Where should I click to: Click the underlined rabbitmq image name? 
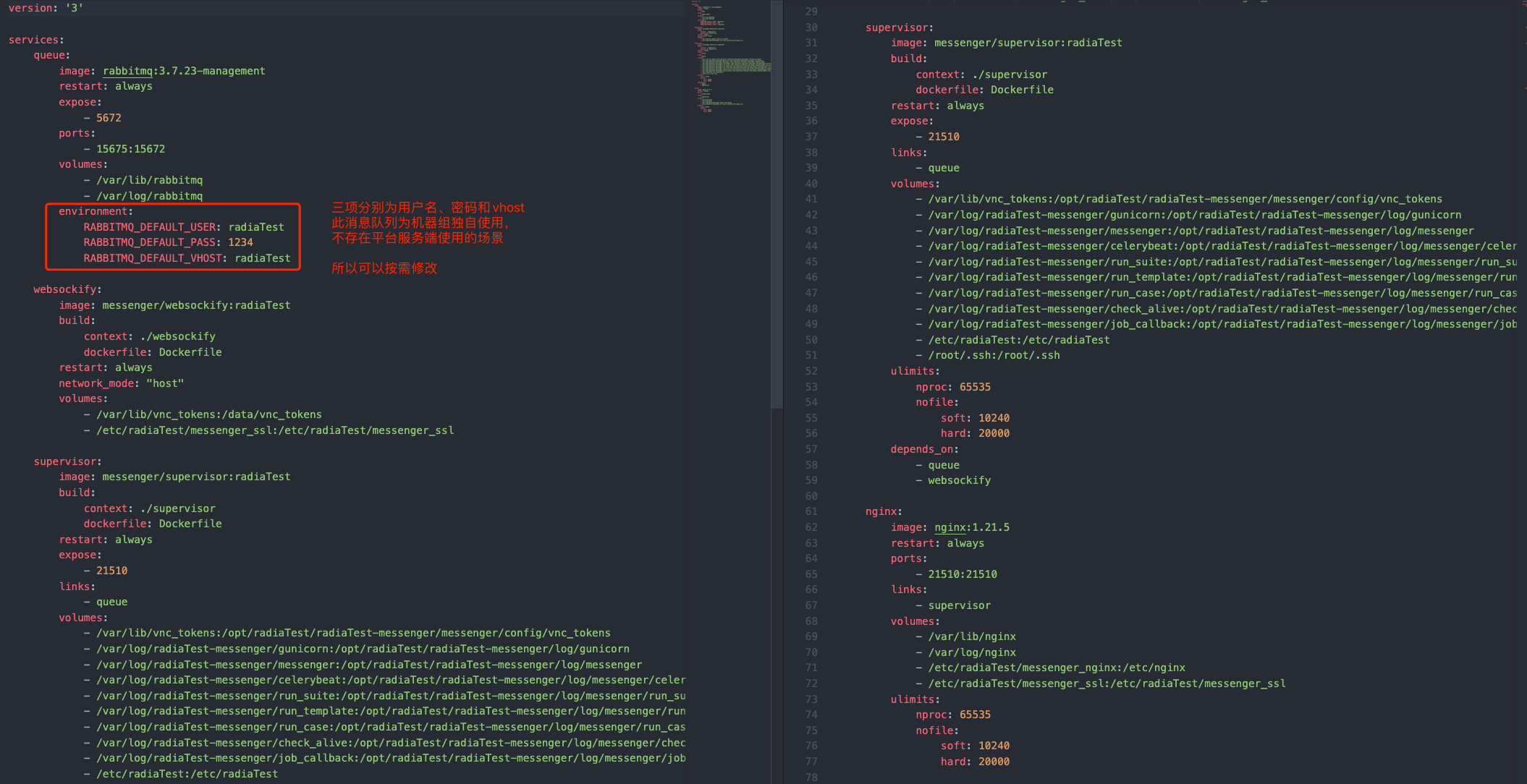[x=127, y=71]
